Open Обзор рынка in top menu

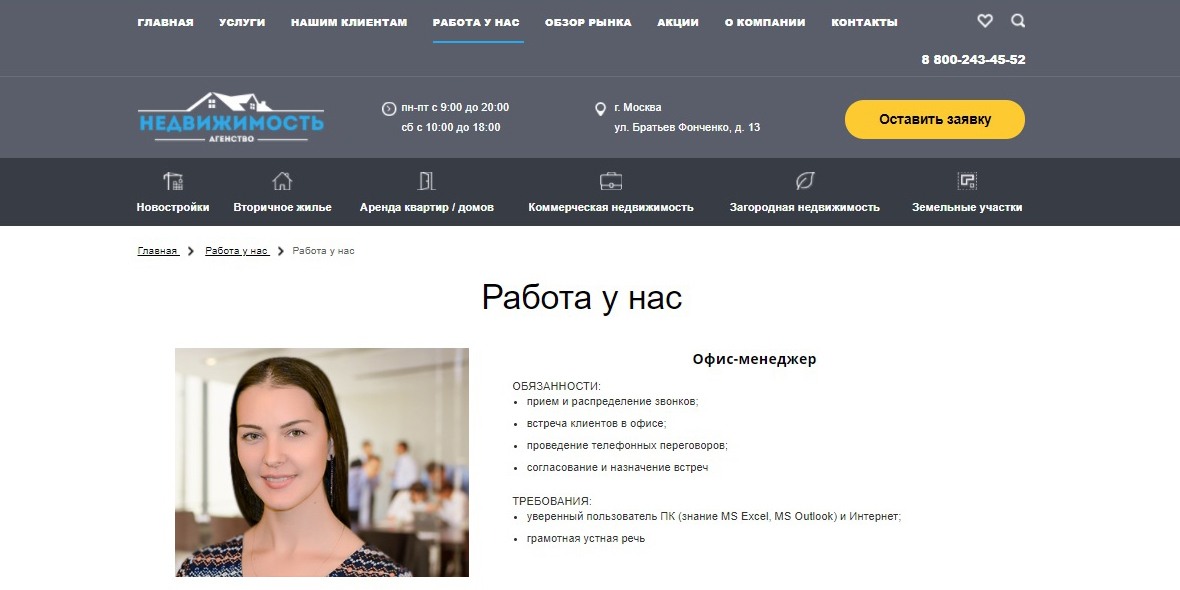click(x=588, y=22)
